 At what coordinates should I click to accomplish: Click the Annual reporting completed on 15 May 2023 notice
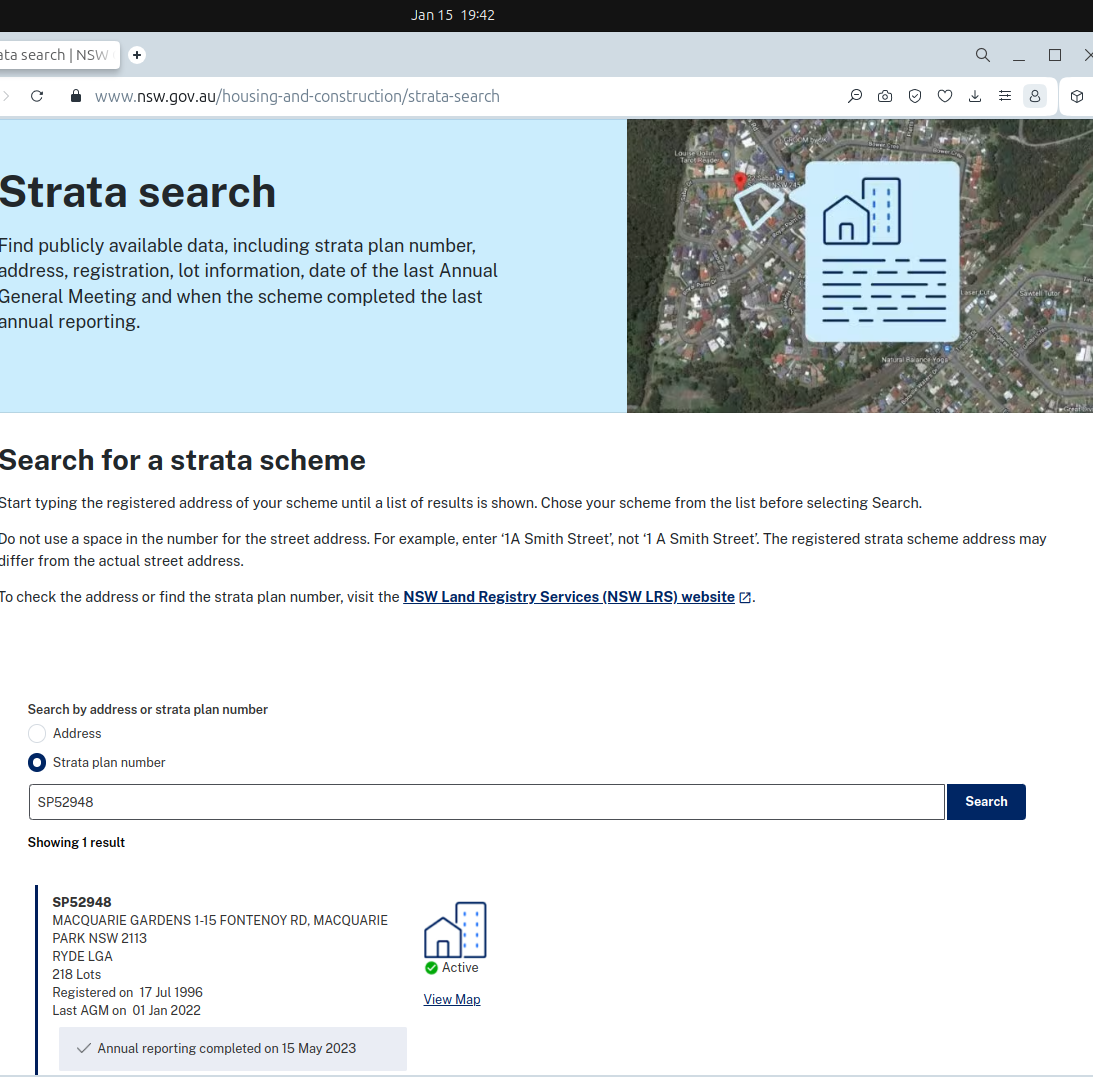coord(233,1048)
